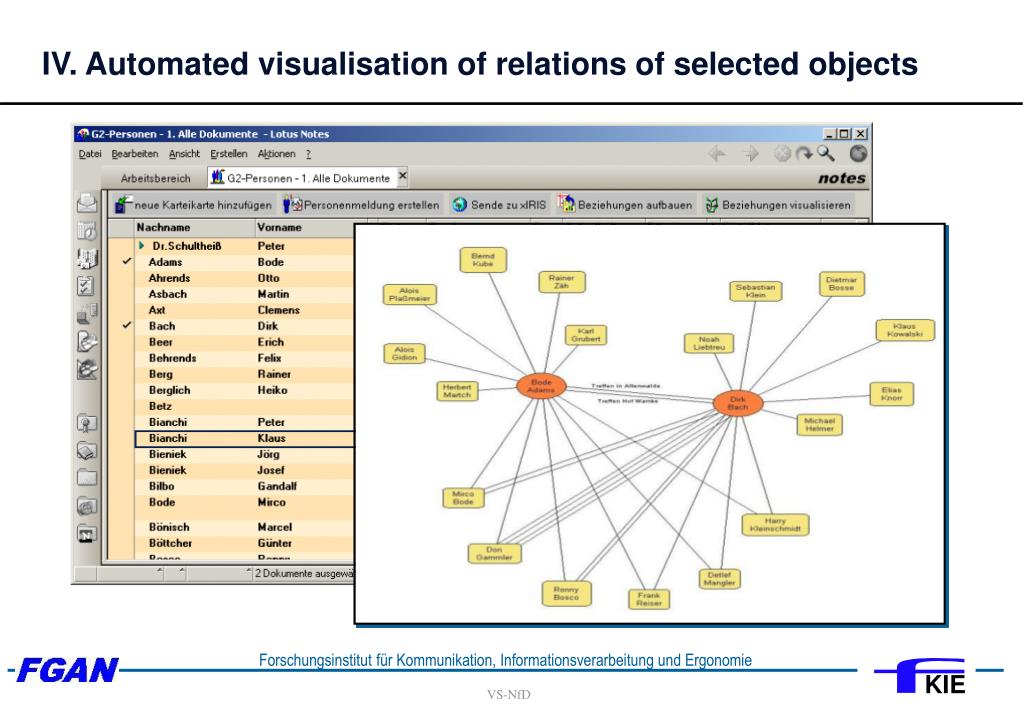Select the Bilbo Gandalf row

[x=244, y=486]
